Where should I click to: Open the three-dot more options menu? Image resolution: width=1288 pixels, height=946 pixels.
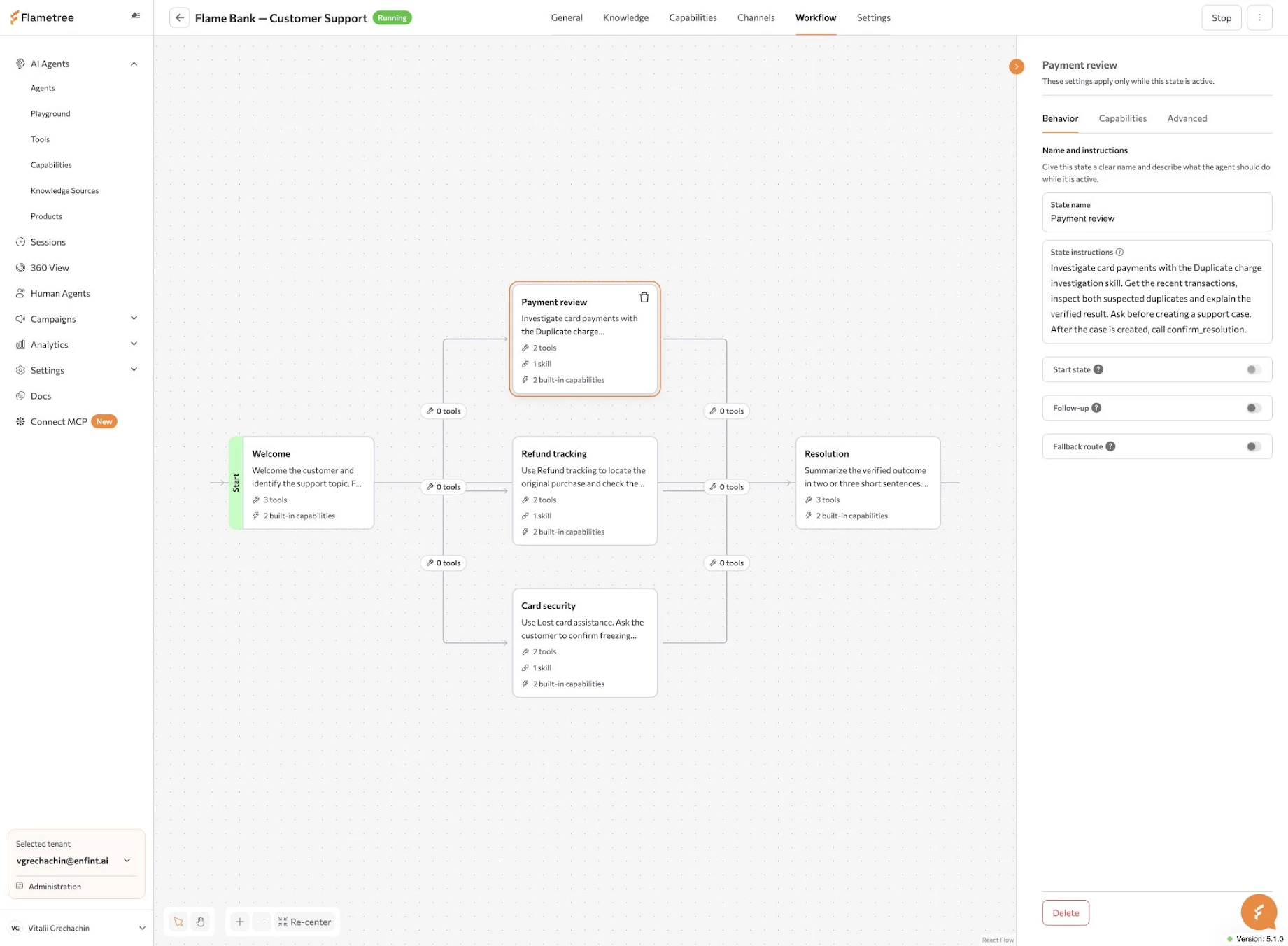(1259, 18)
